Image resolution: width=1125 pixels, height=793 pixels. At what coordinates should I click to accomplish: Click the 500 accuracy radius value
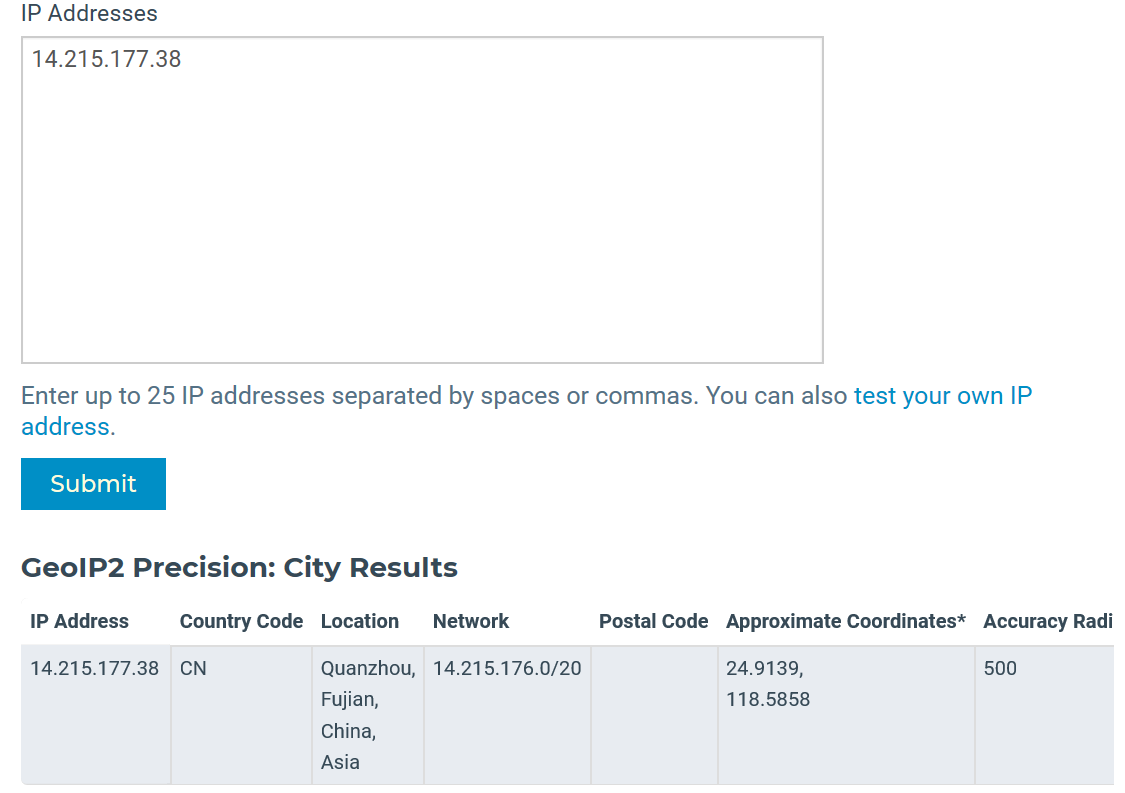(x=1000, y=668)
